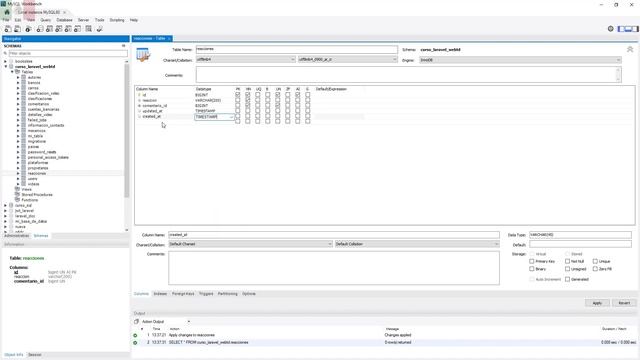The image size is (640, 360).
Task: Switch to the Administration navigator tab
Action: point(17,236)
